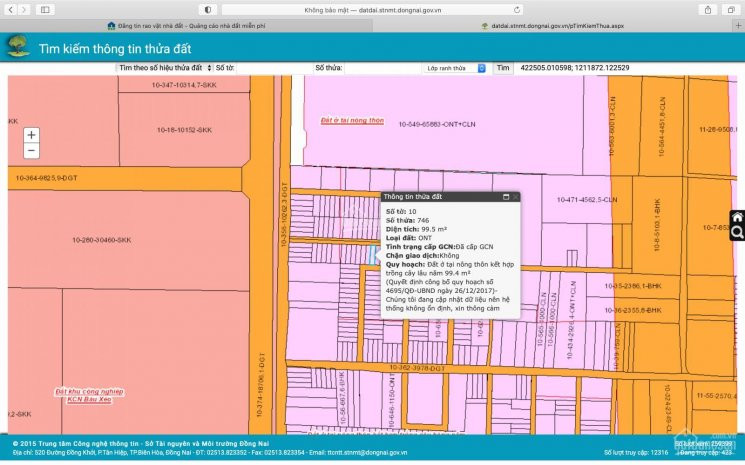Click Diện tích 99.5 m² in popup

[416, 229]
